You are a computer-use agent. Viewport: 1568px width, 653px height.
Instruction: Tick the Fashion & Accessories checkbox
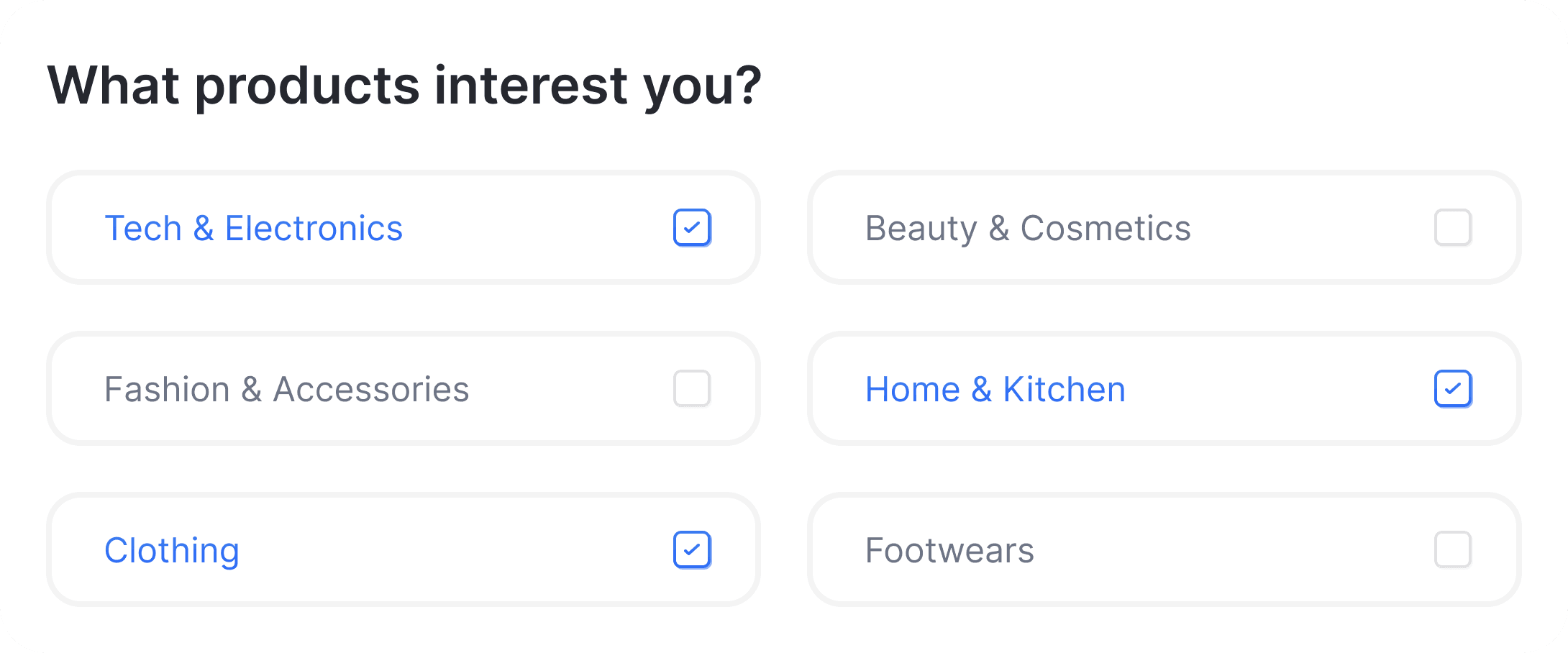tap(692, 389)
